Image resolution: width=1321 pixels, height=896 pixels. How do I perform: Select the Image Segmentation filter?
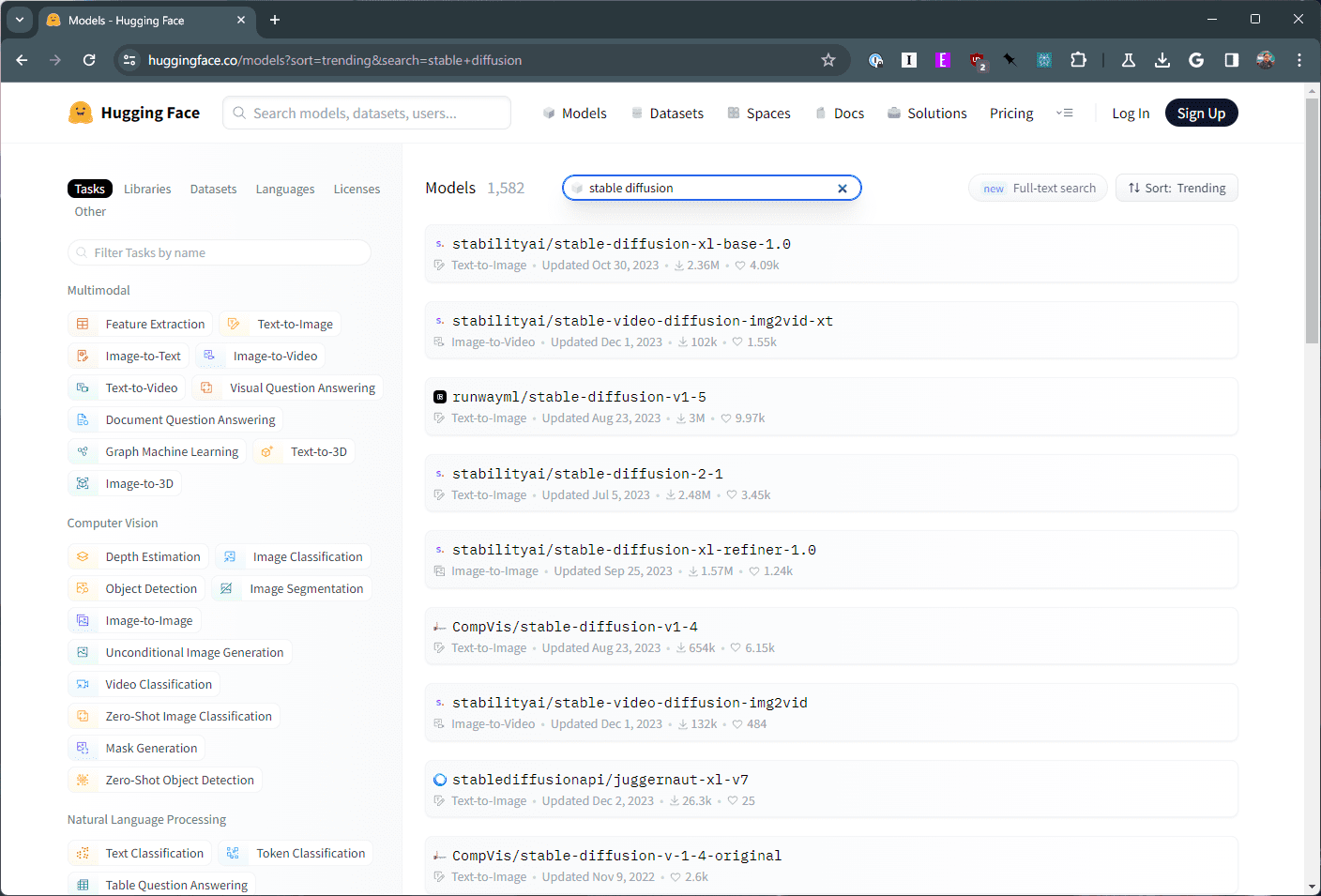(292, 588)
